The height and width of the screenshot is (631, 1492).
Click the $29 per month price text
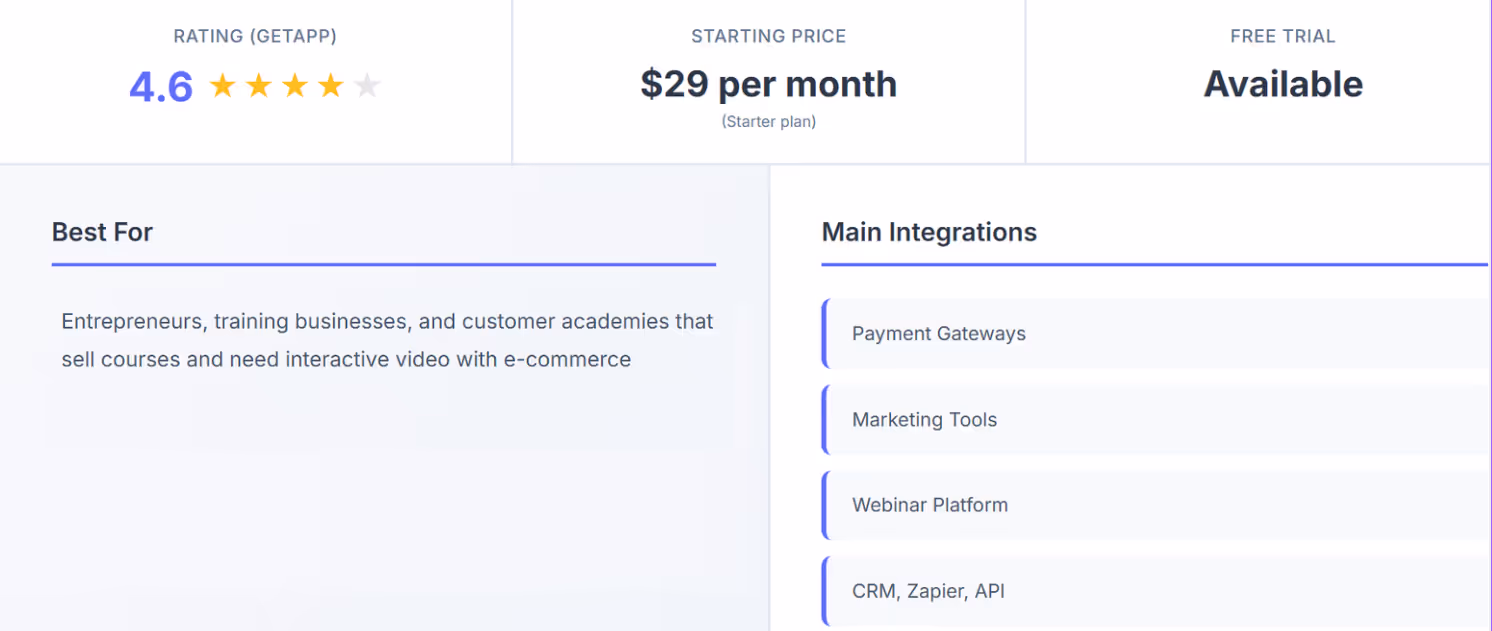pyautogui.click(x=769, y=84)
